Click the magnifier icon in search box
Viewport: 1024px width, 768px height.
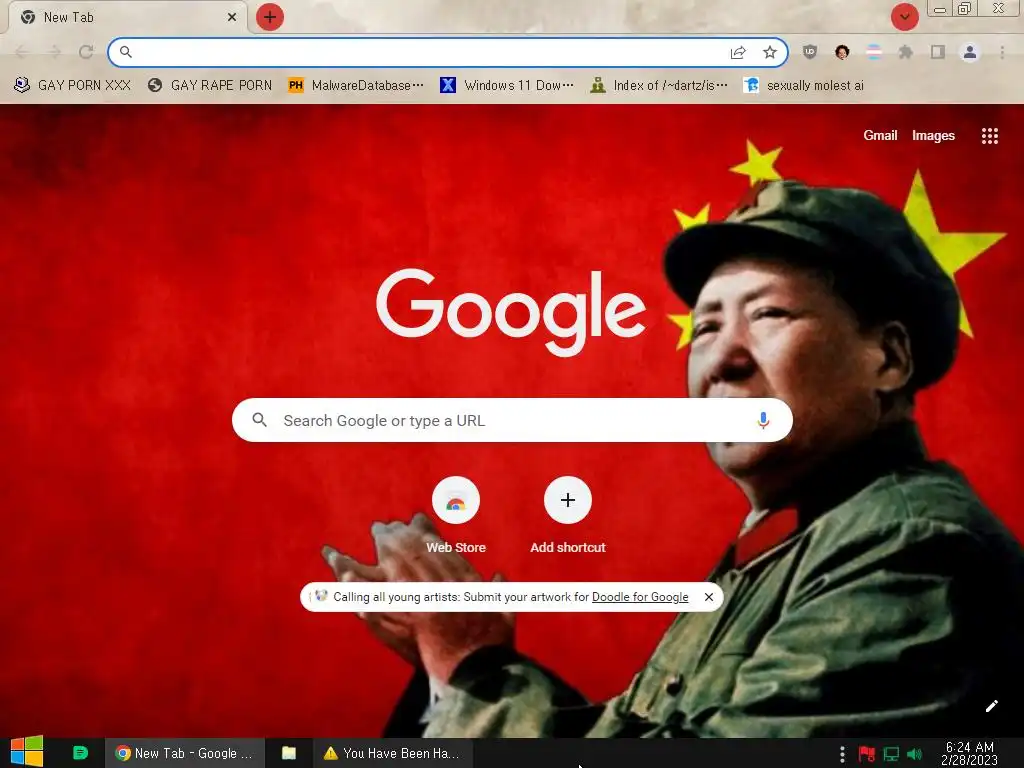[259, 420]
